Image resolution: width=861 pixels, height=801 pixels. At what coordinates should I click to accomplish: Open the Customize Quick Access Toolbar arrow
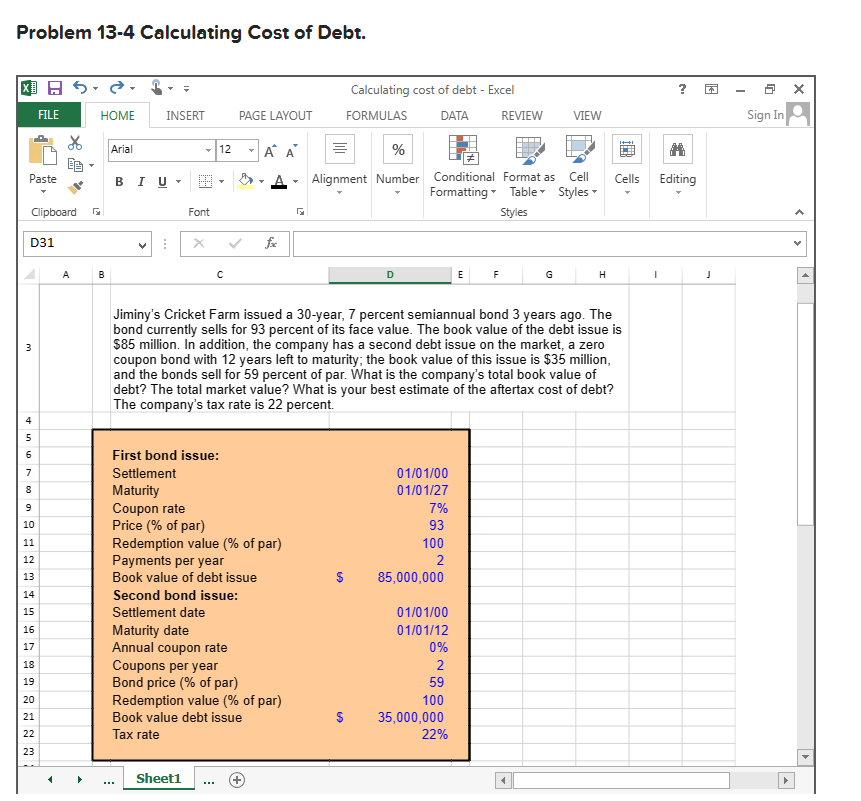tap(186, 88)
